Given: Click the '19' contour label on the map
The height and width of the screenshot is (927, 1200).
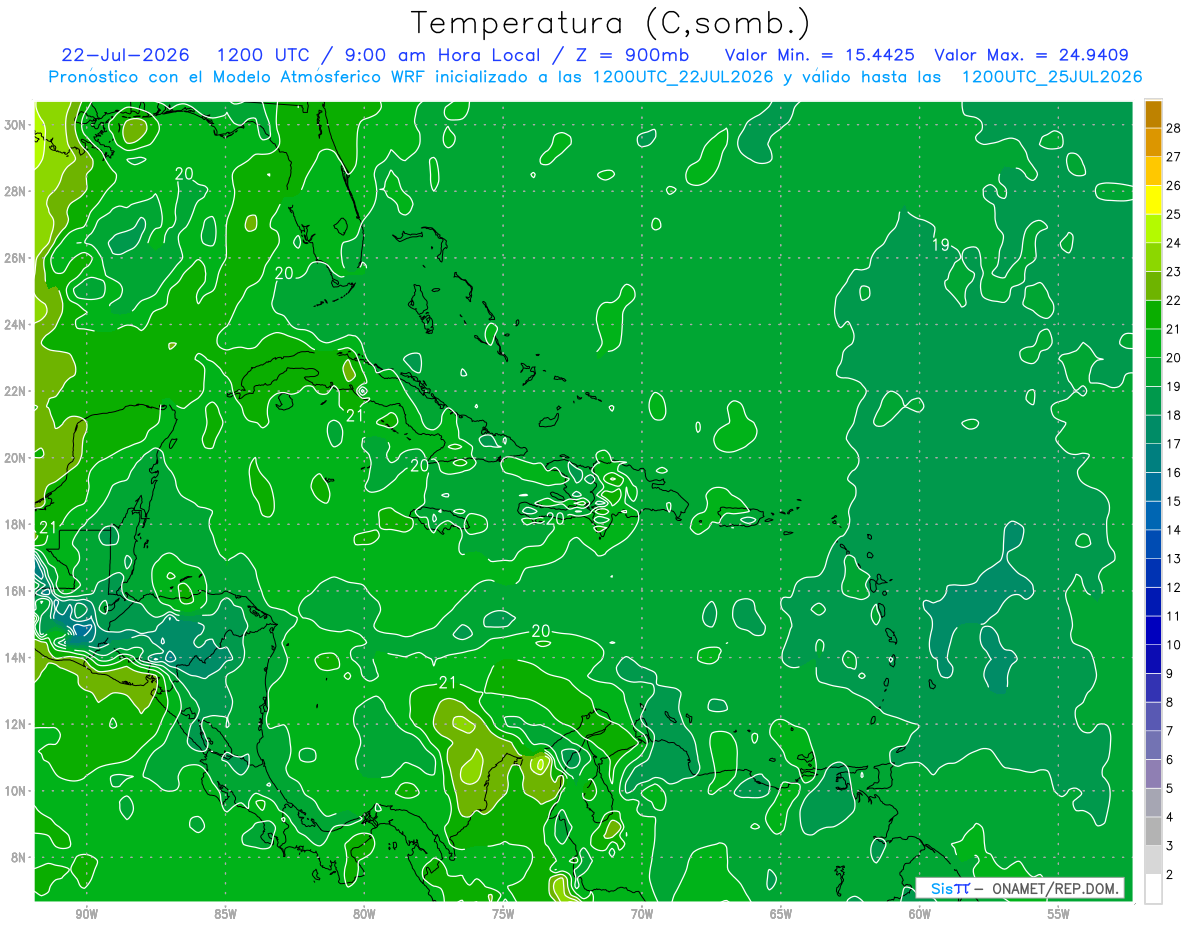Looking at the screenshot, I should [940, 245].
